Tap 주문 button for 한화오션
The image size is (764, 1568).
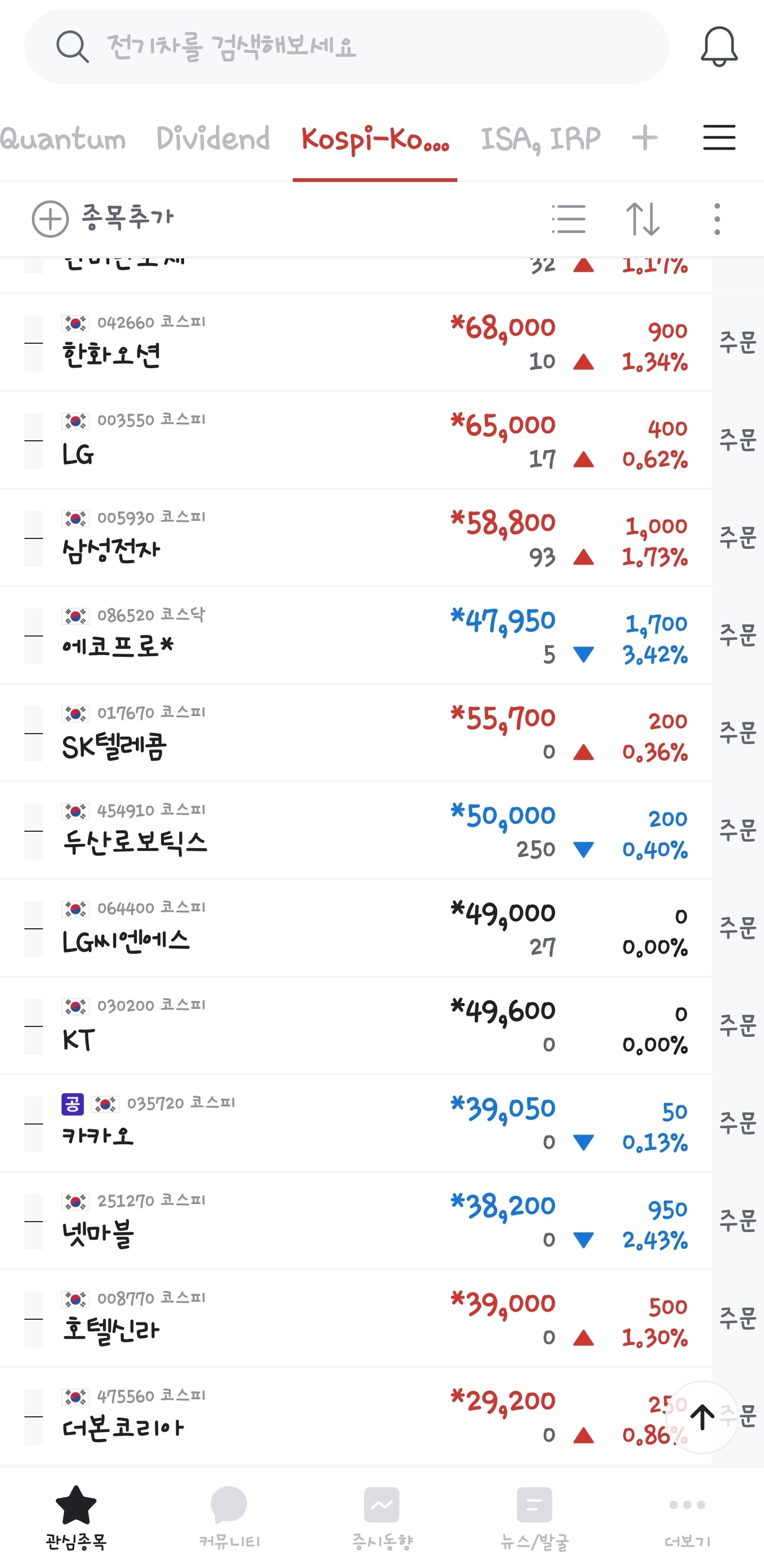click(x=737, y=342)
